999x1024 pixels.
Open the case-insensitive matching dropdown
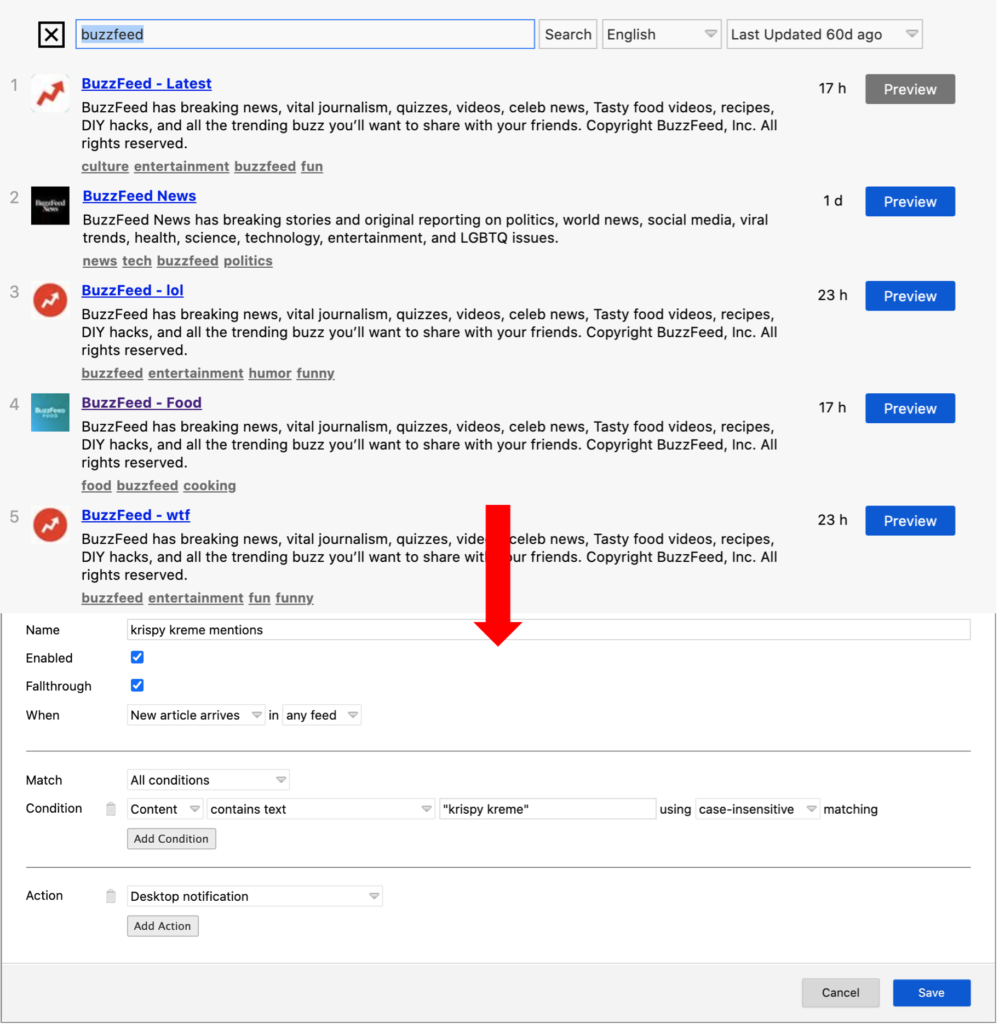[x=757, y=809]
